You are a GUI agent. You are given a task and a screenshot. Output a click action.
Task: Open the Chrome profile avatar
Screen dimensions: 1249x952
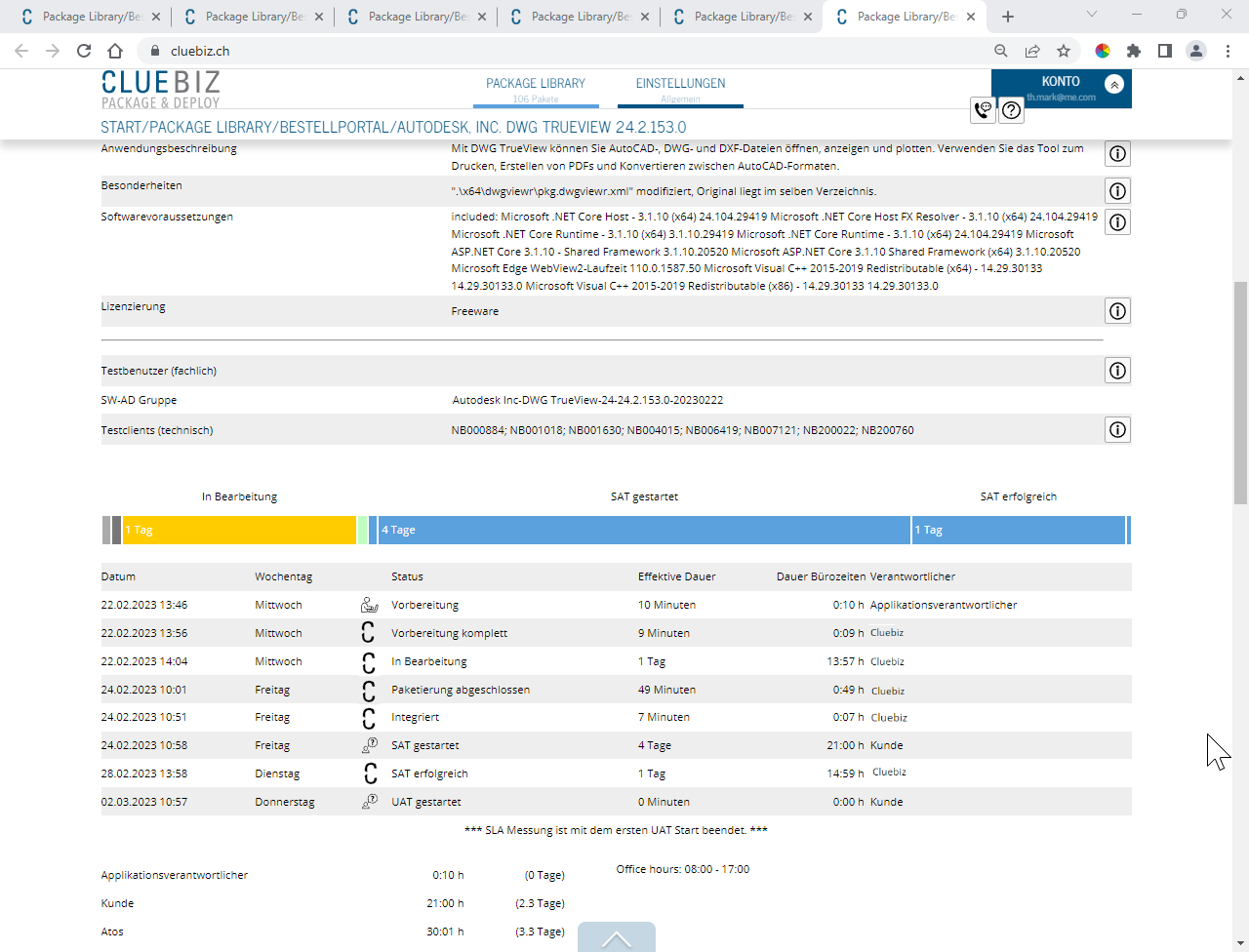click(x=1196, y=51)
